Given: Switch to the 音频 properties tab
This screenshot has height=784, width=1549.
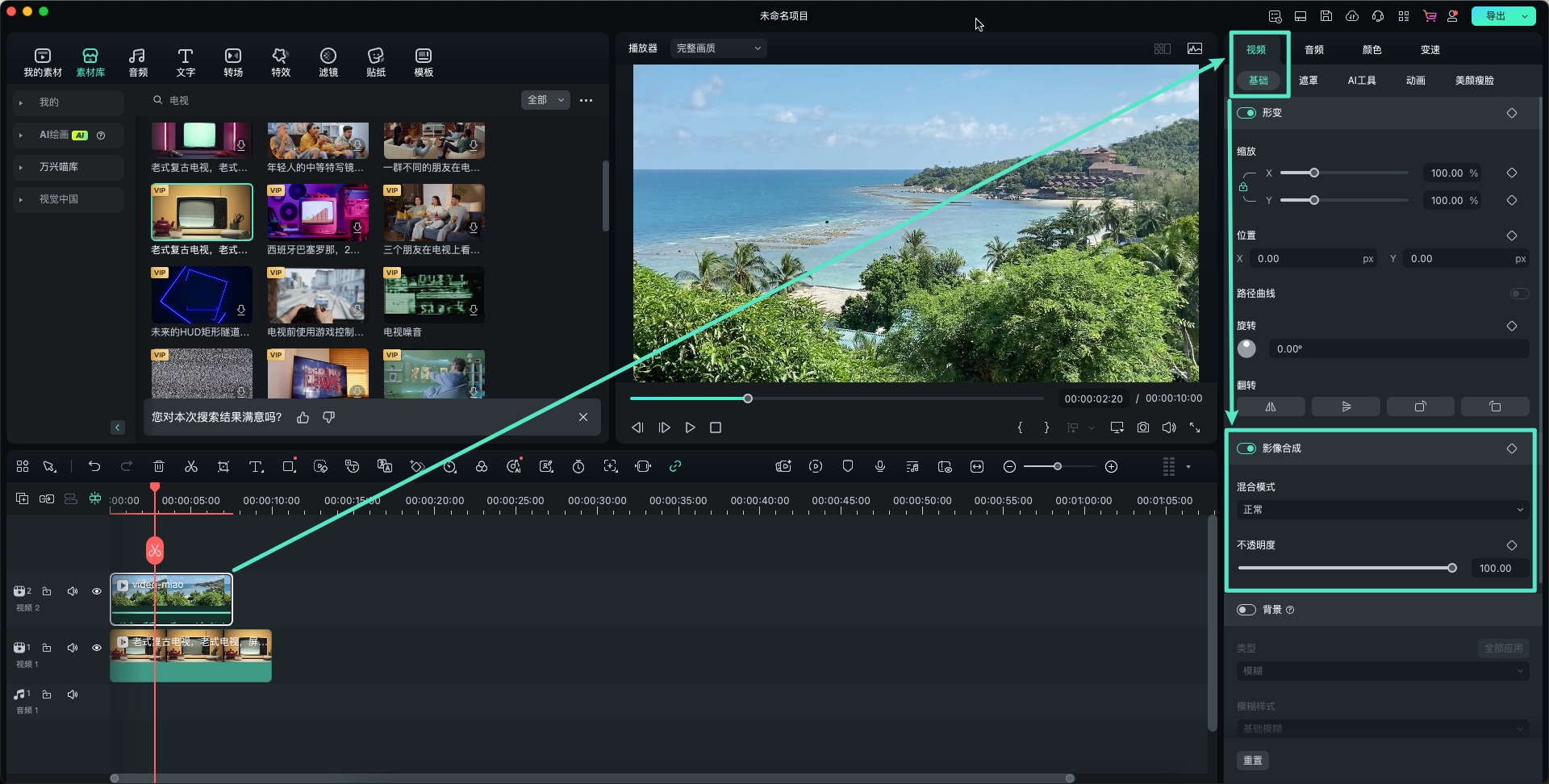Looking at the screenshot, I should (1314, 50).
